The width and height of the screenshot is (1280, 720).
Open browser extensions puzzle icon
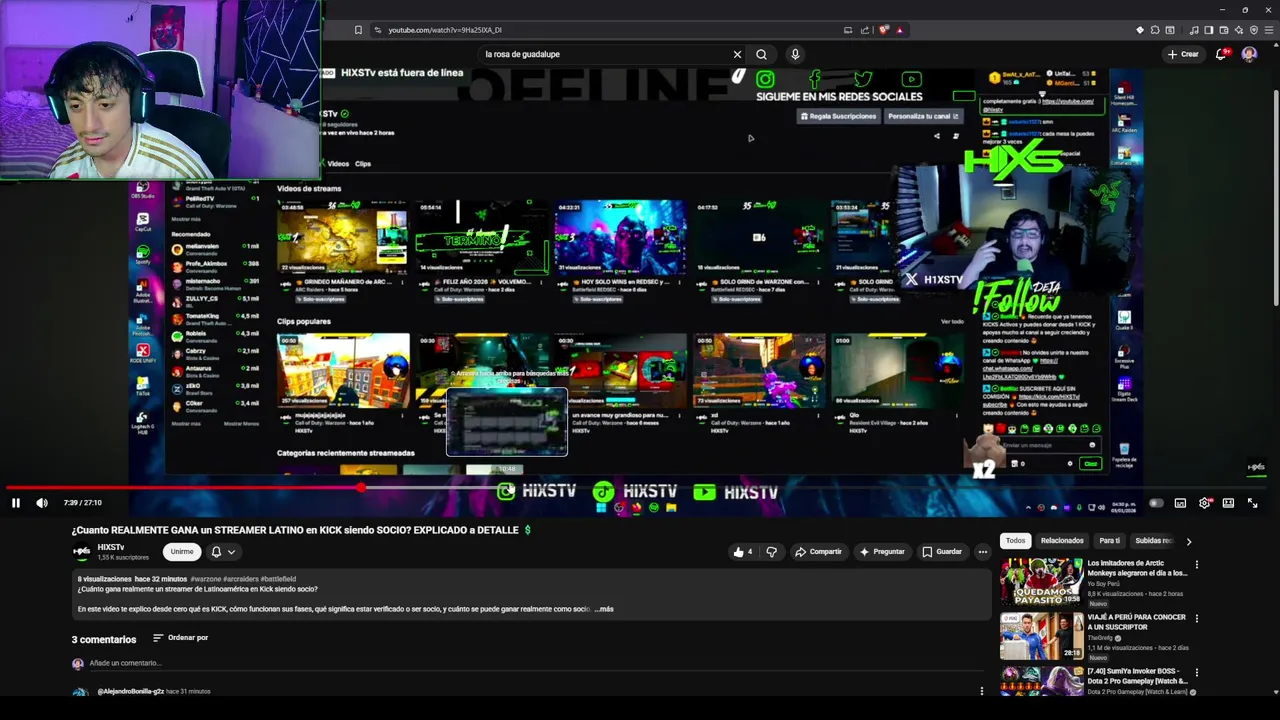[x=1155, y=30]
